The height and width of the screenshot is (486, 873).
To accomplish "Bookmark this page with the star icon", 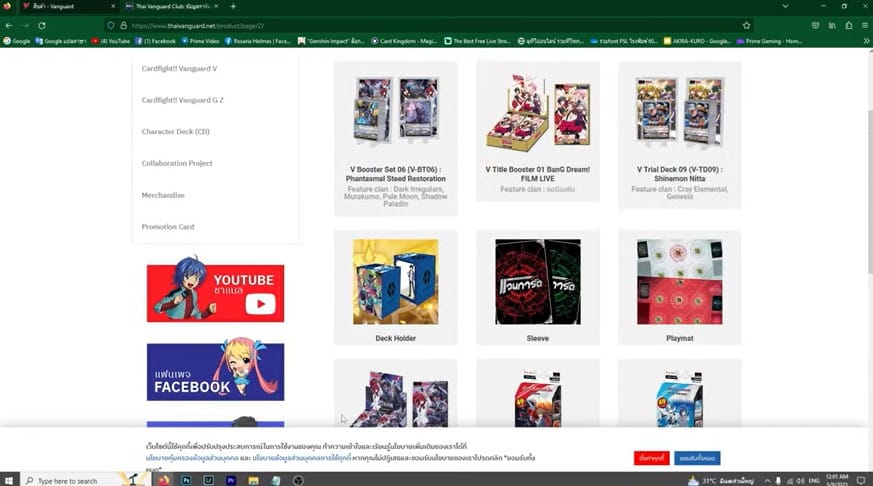I will (746, 26).
